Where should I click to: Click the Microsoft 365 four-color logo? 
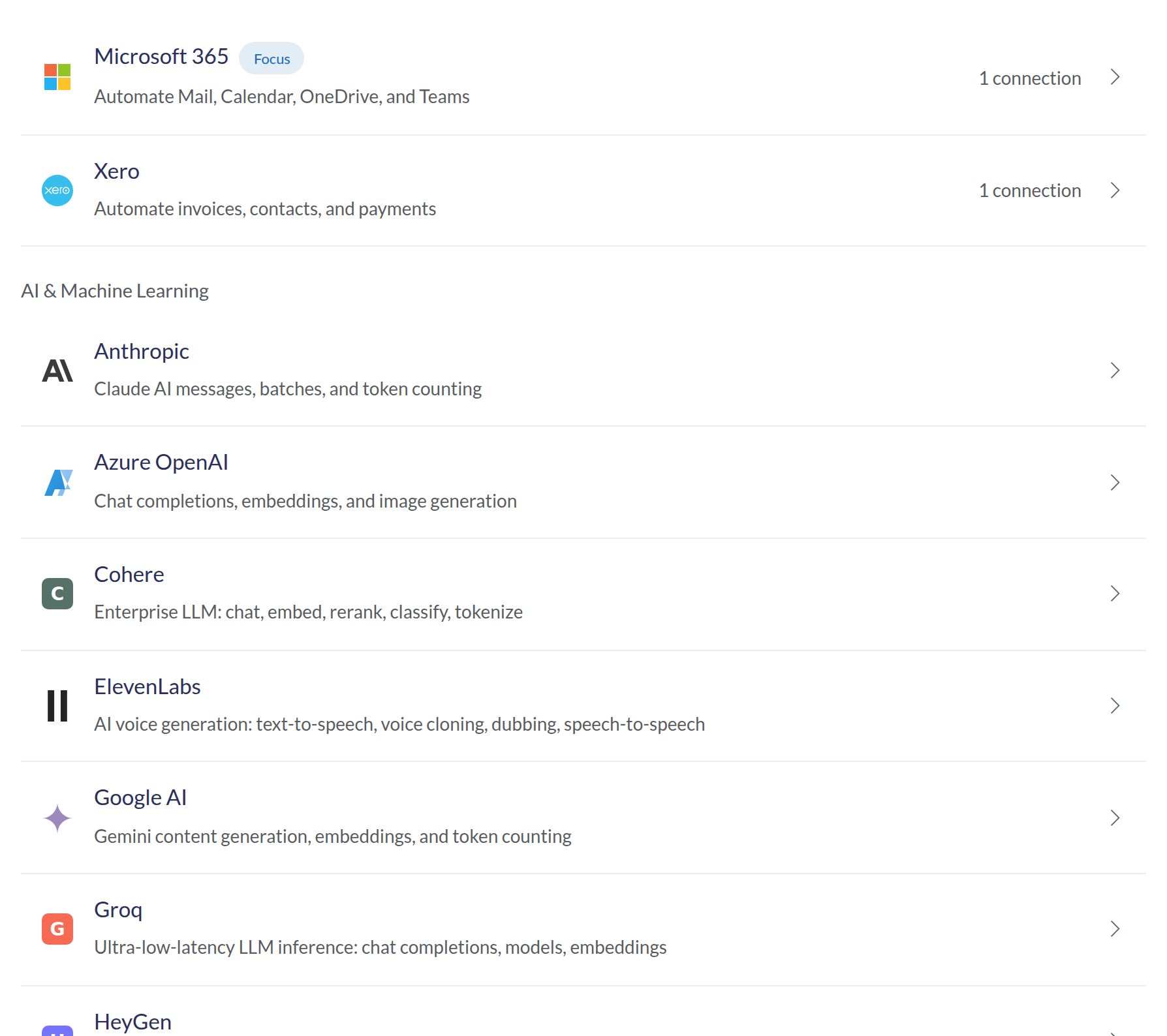pos(57,77)
